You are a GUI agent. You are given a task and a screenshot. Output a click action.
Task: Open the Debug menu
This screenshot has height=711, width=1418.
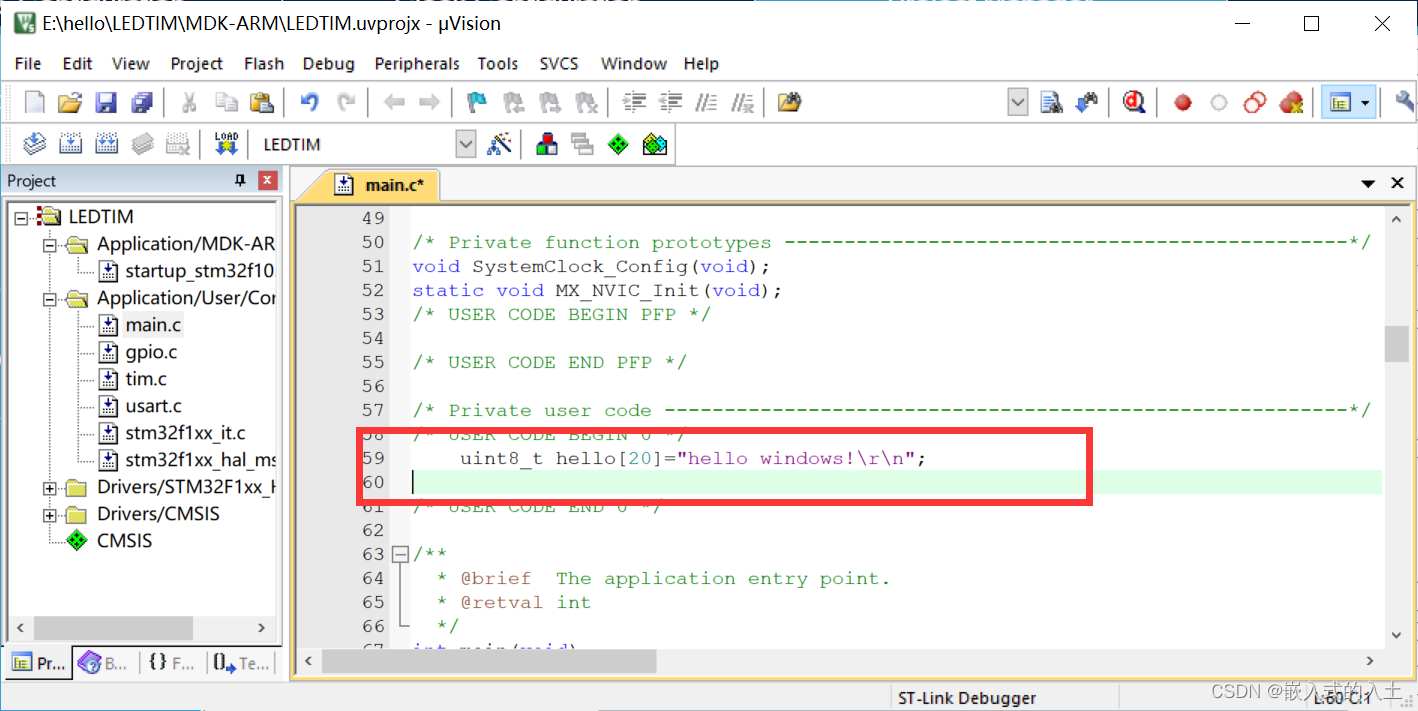(329, 63)
